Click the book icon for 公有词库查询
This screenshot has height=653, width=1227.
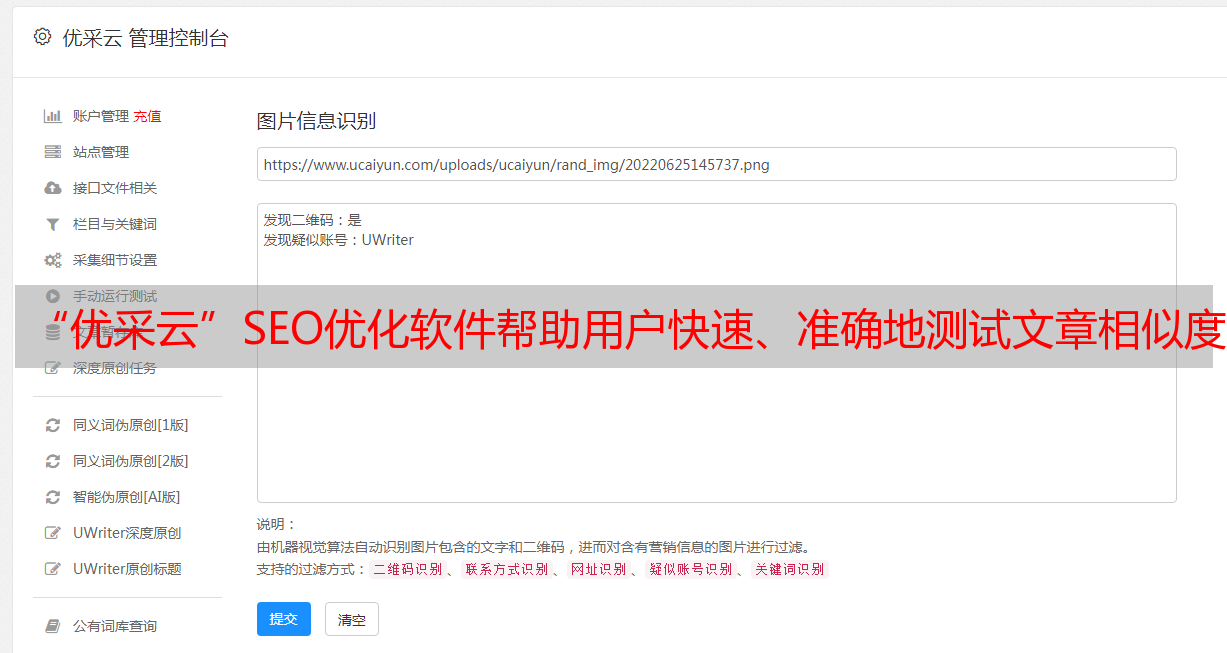(53, 626)
